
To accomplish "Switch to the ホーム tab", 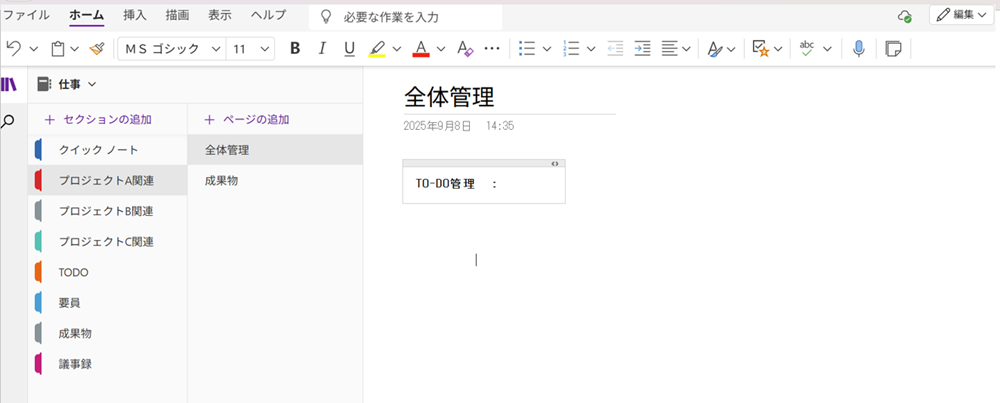I will point(86,15).
